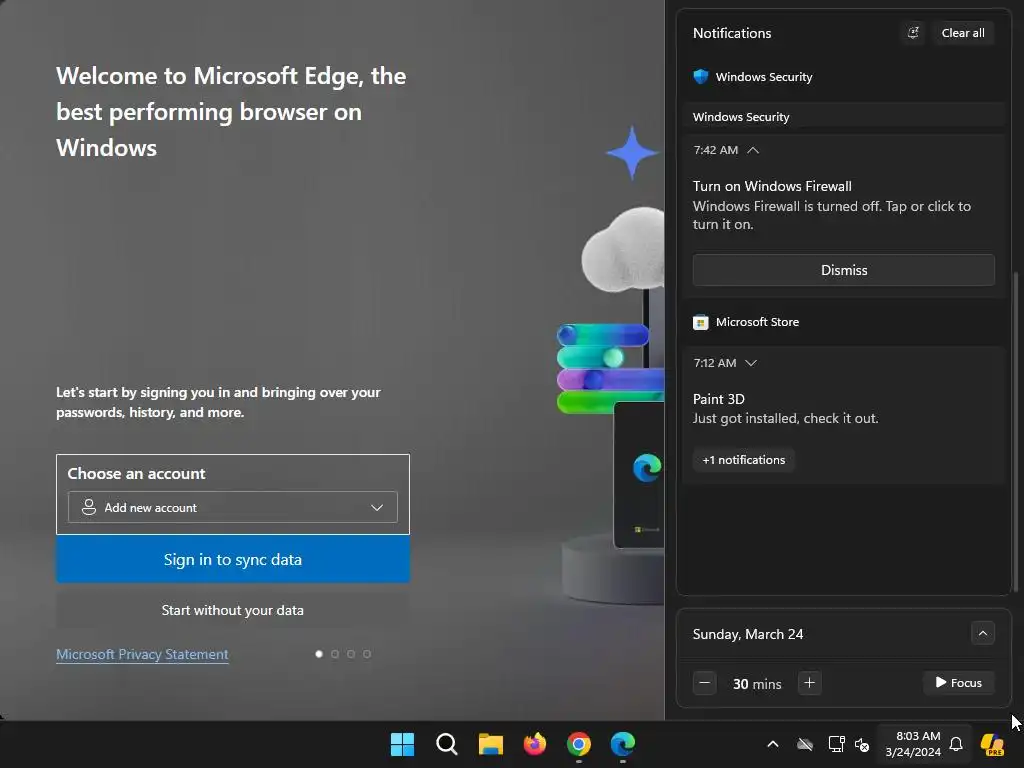1024x768 pixels.
Task: Go to second welcome page dot
Action: (x=335, y=654)
